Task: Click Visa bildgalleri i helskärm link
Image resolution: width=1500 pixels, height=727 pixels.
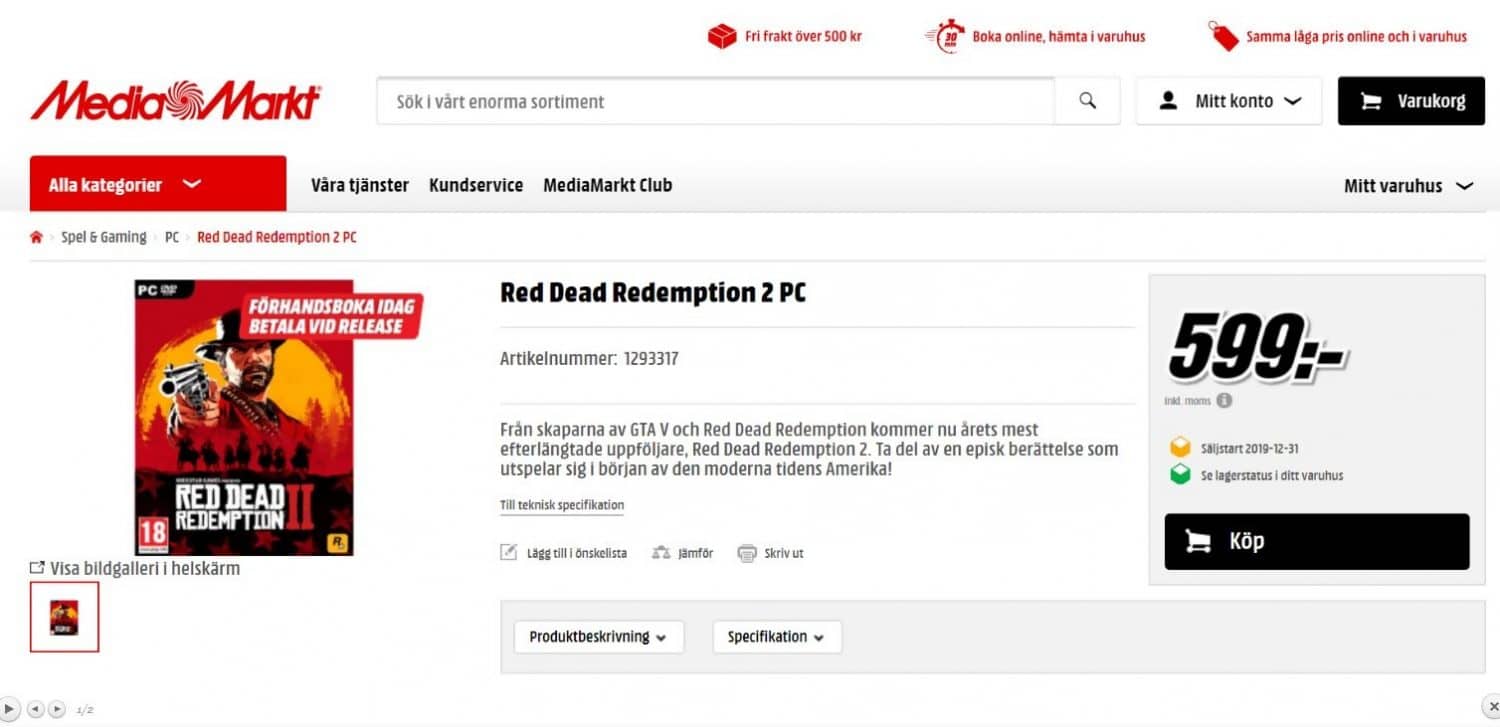Action: pos(145,568)
